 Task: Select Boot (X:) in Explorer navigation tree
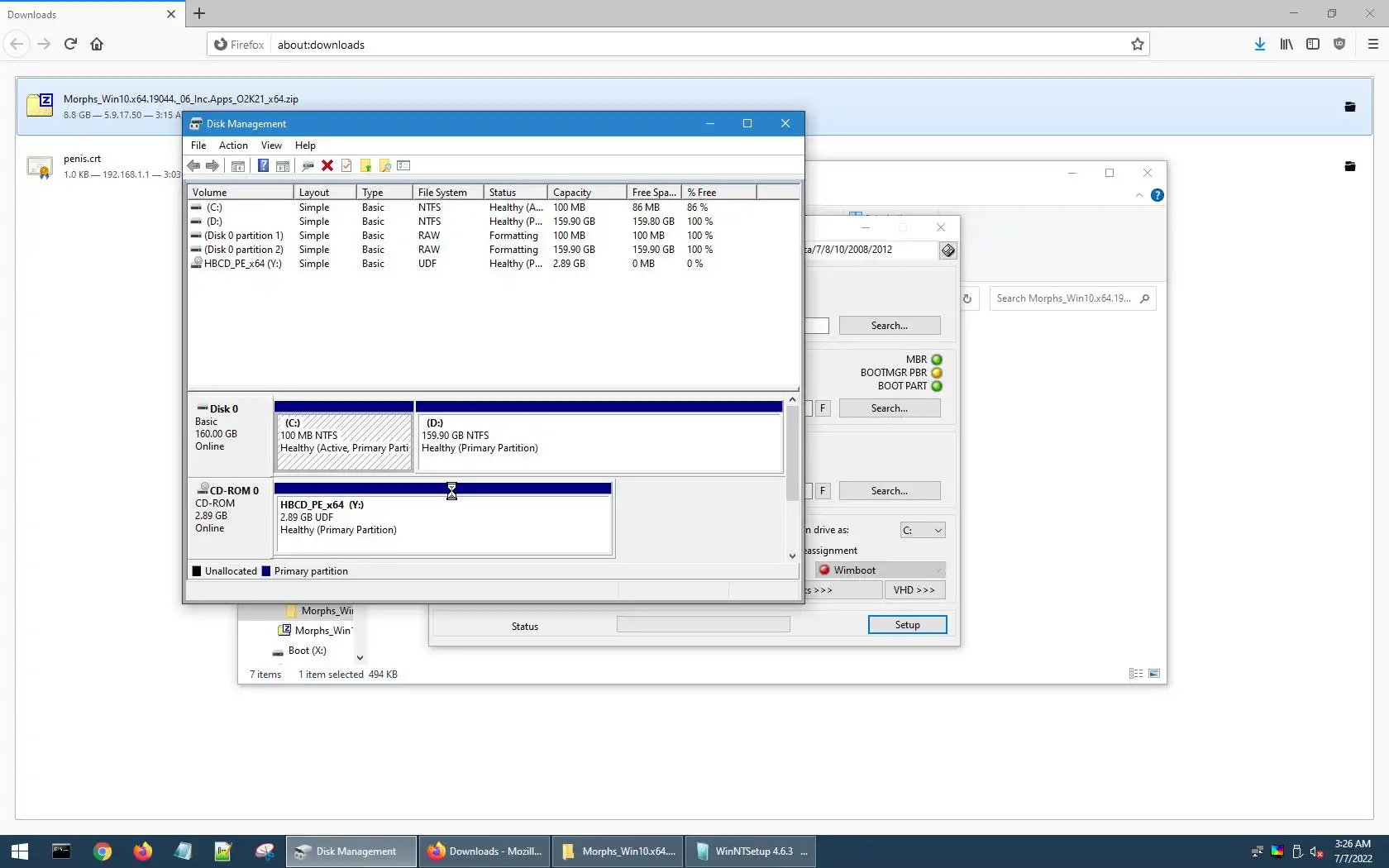307,651
